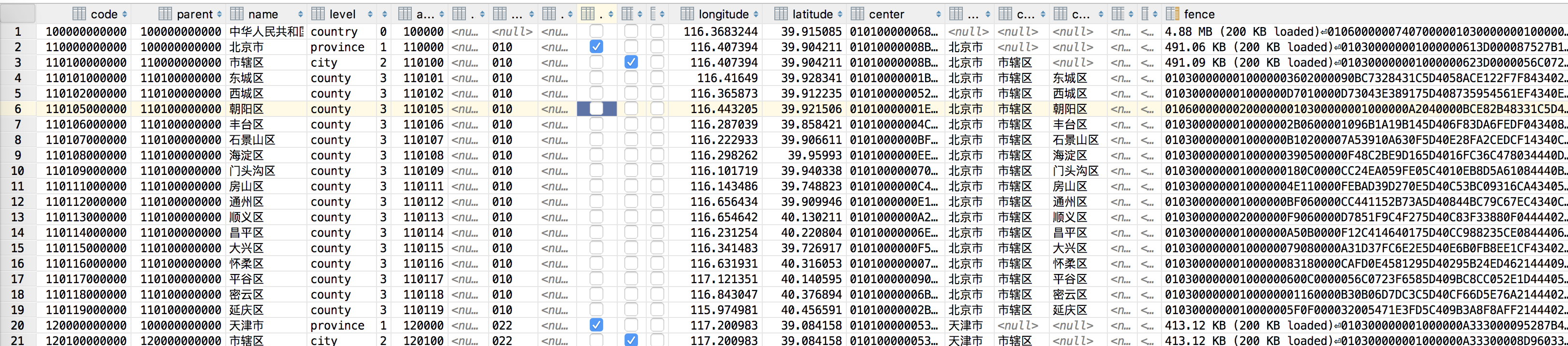This screenshot has width=1568, height=346.
Task: Toggle sort arrows on the latitude column
Action: 840,14
